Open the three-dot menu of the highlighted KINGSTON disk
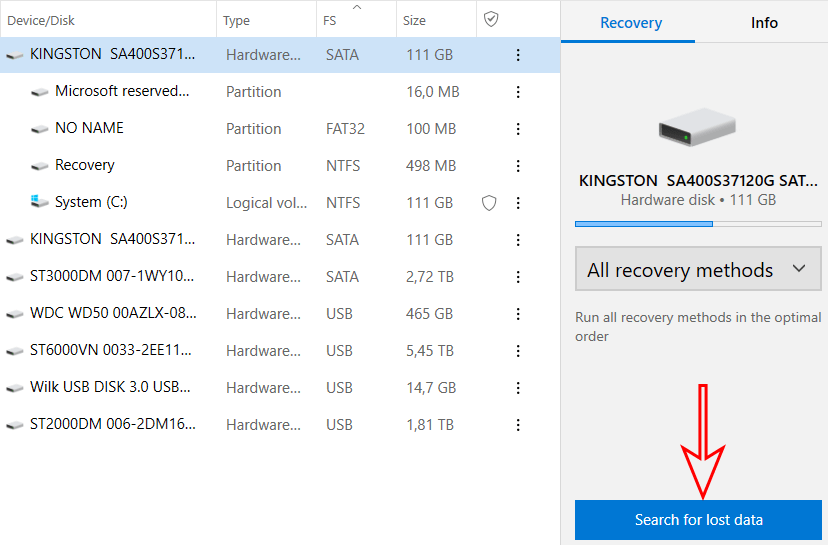 click(518, 55)
